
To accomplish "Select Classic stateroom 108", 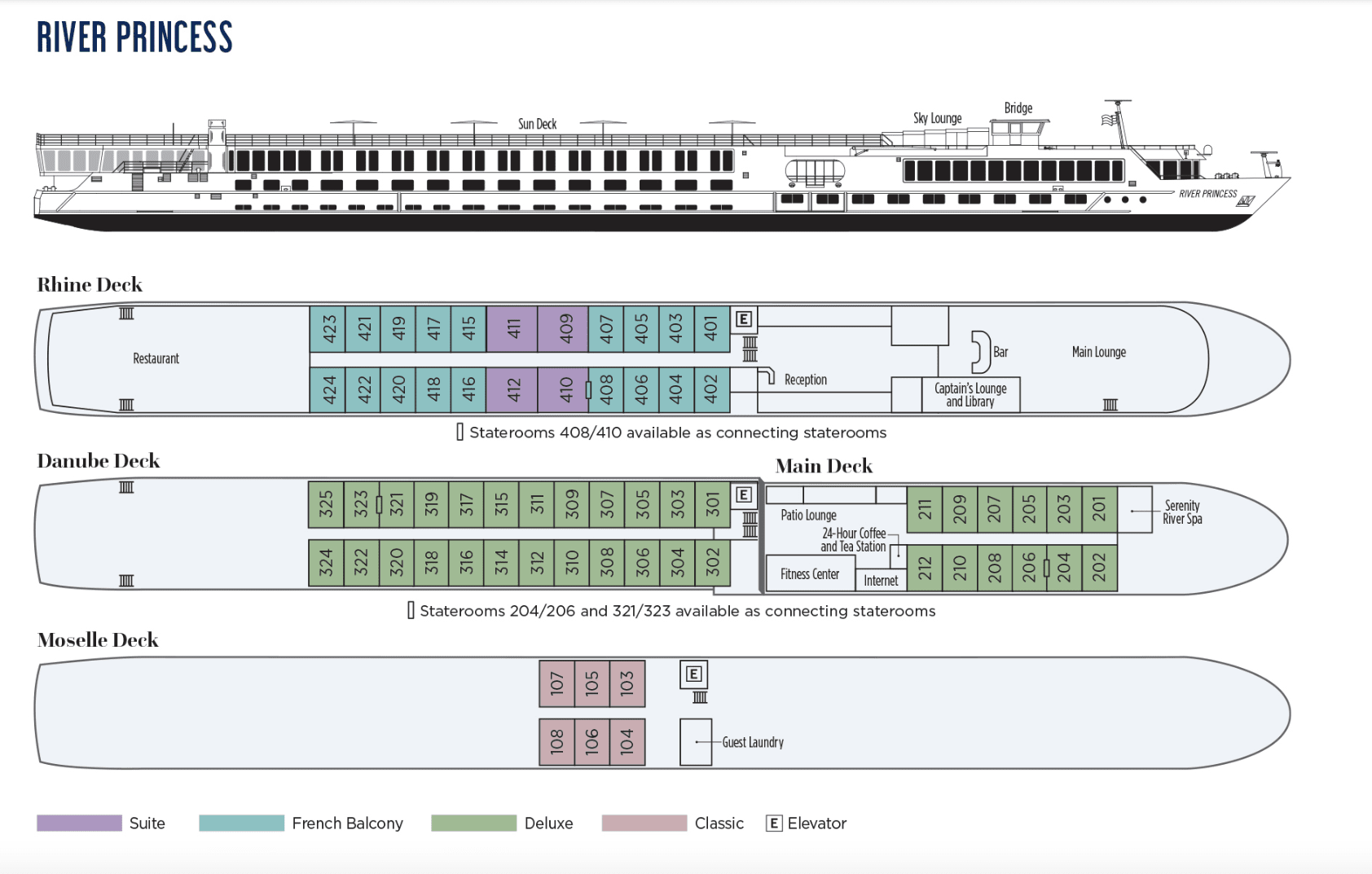I will pyautogui.click(x=557, y=742).
